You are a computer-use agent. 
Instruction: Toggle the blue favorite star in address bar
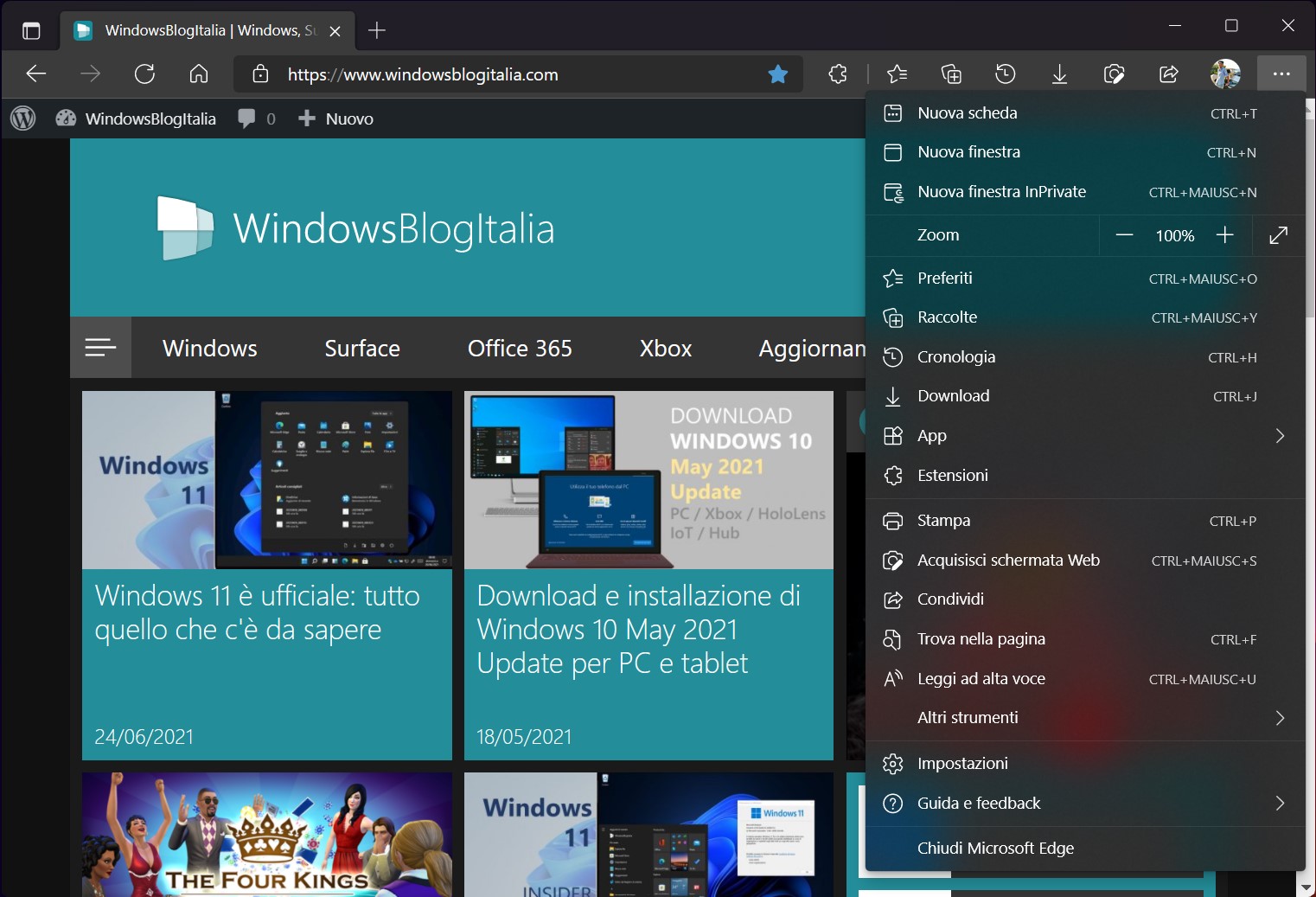778,74
